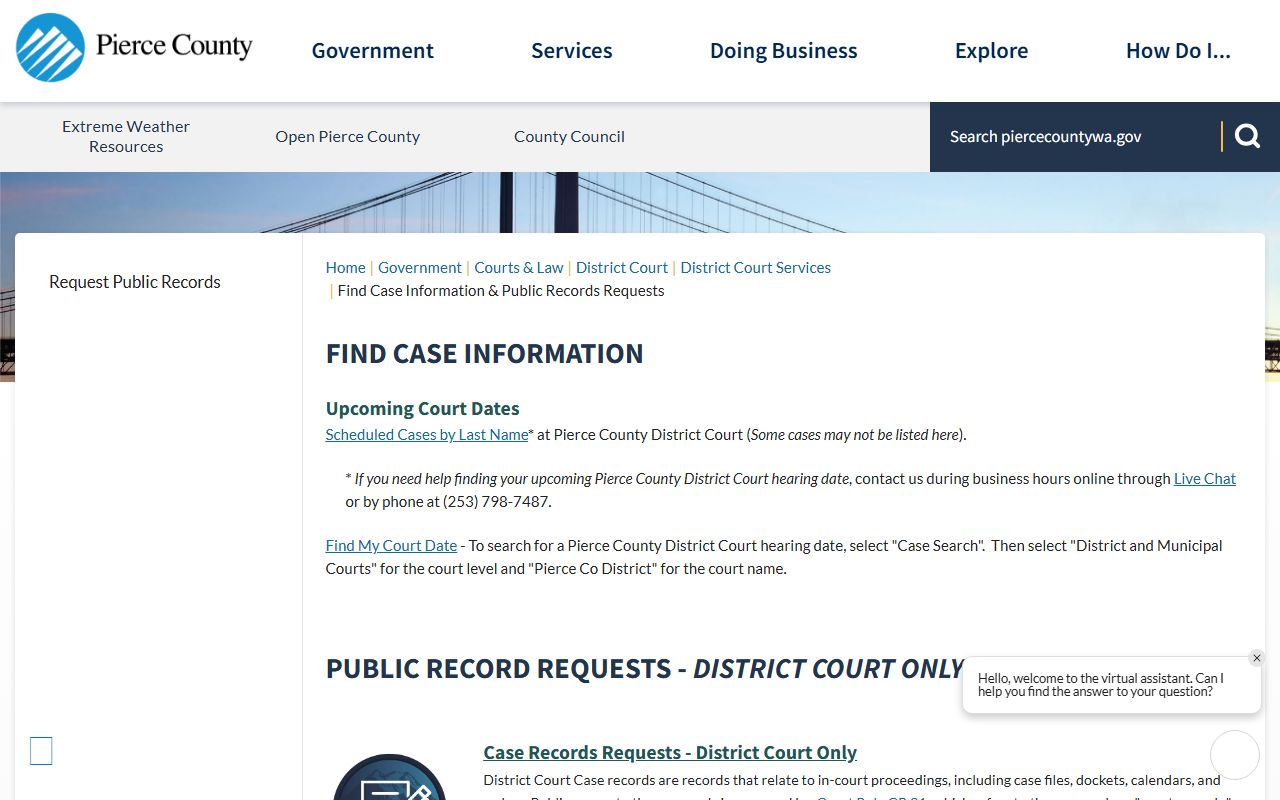Image resolution: width=1280 pixels, height=800 pixels.
Task: Open the Doing Business menu
Action: 783,51
